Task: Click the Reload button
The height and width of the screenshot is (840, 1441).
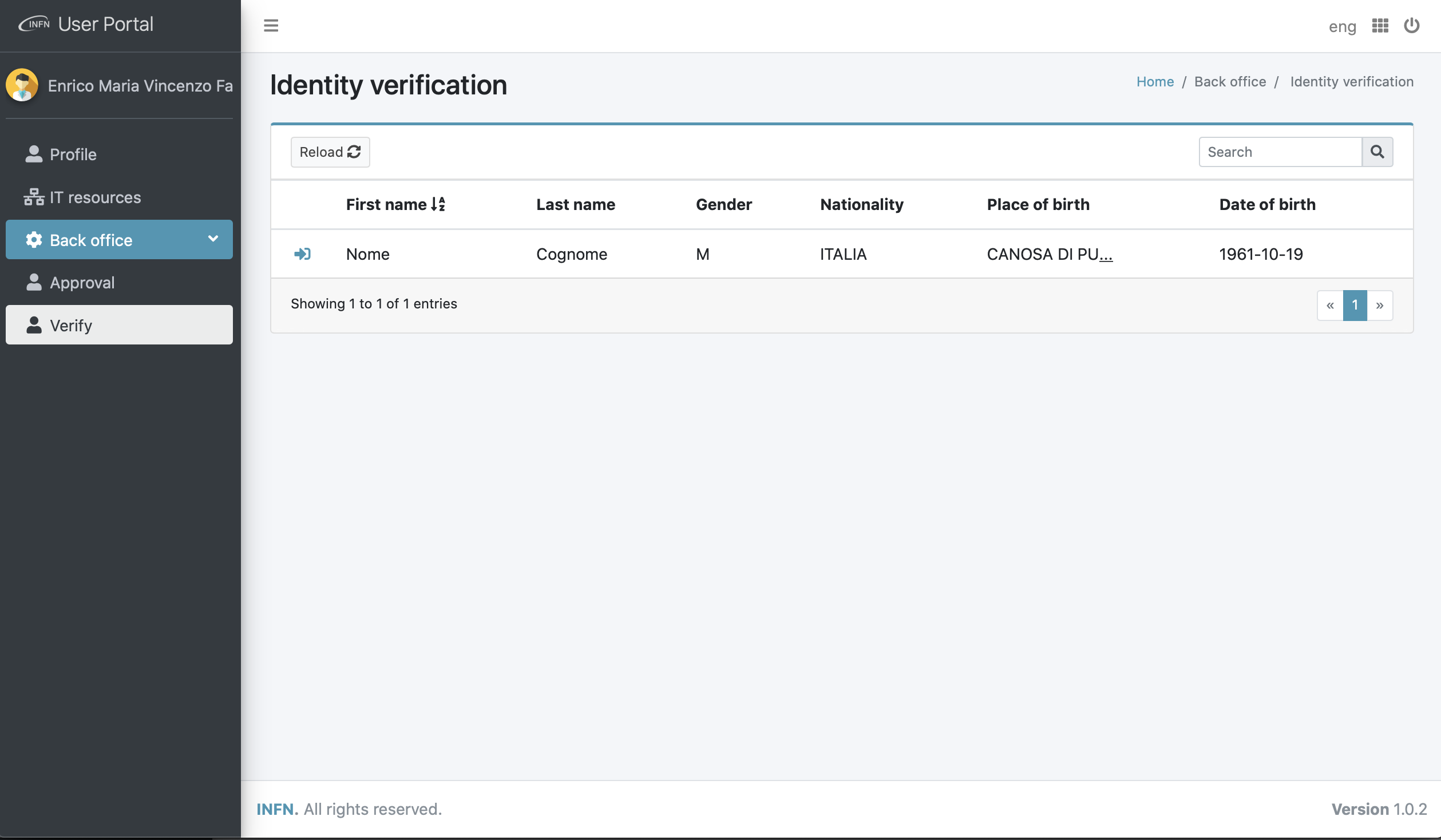Action: [x=330, y=152]
